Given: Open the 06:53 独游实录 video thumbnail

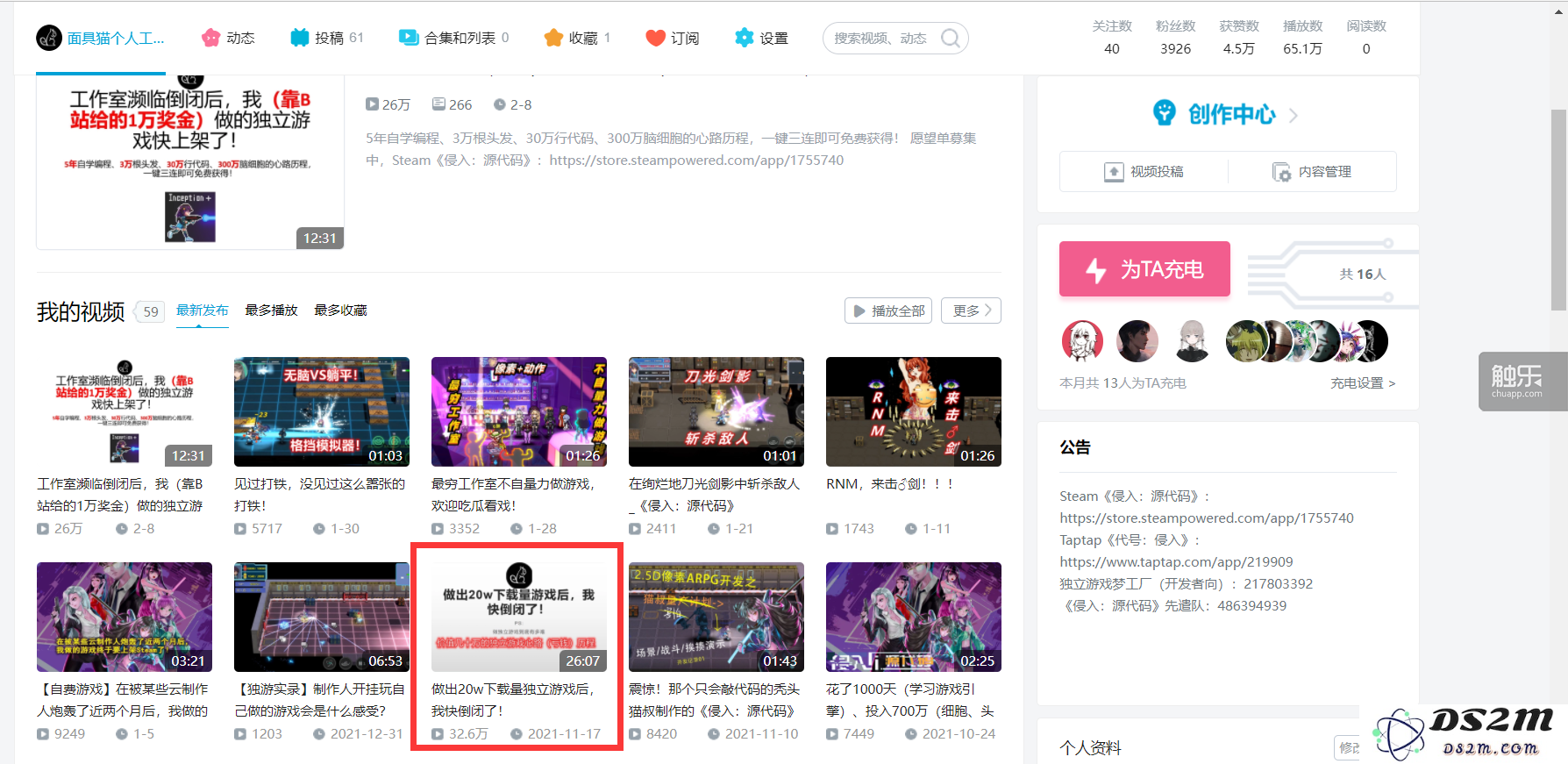Looking at the screenshot, I should [x=322, y=617].
